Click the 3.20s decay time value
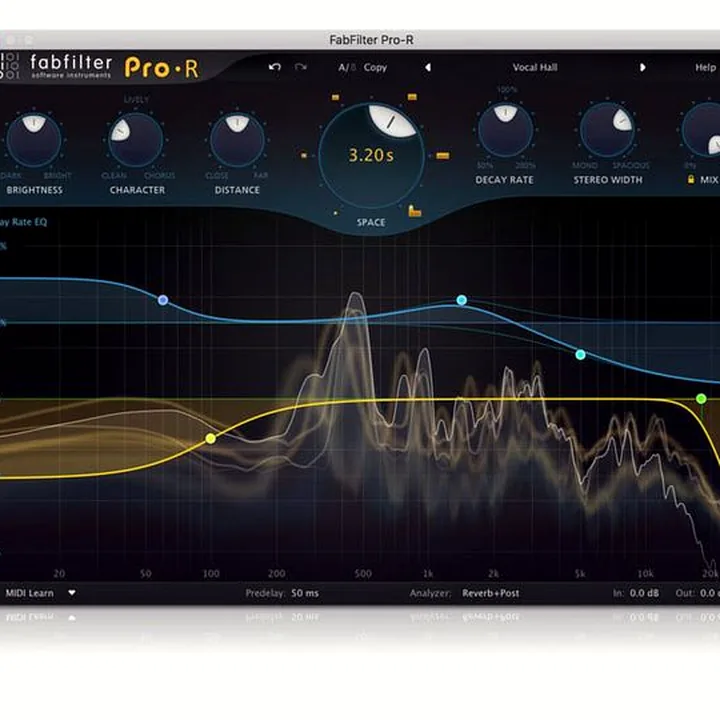The height and width of the screenshot is (720, 720). 371,155
